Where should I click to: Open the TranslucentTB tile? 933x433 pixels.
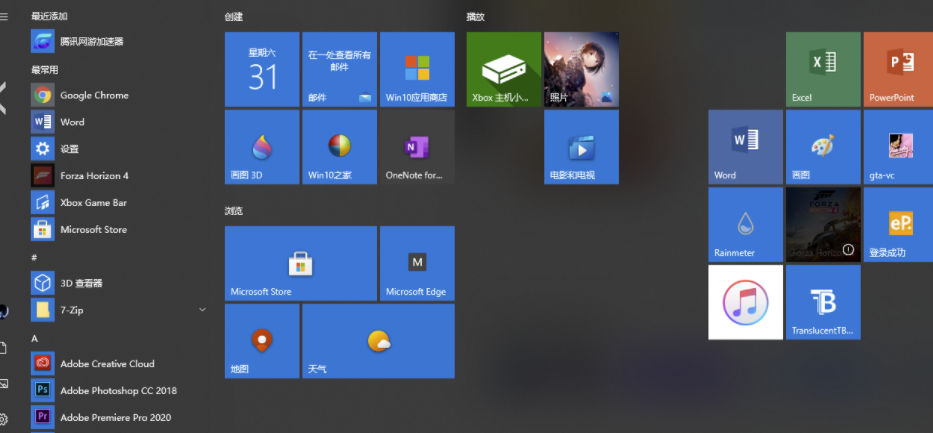(823, 302)
